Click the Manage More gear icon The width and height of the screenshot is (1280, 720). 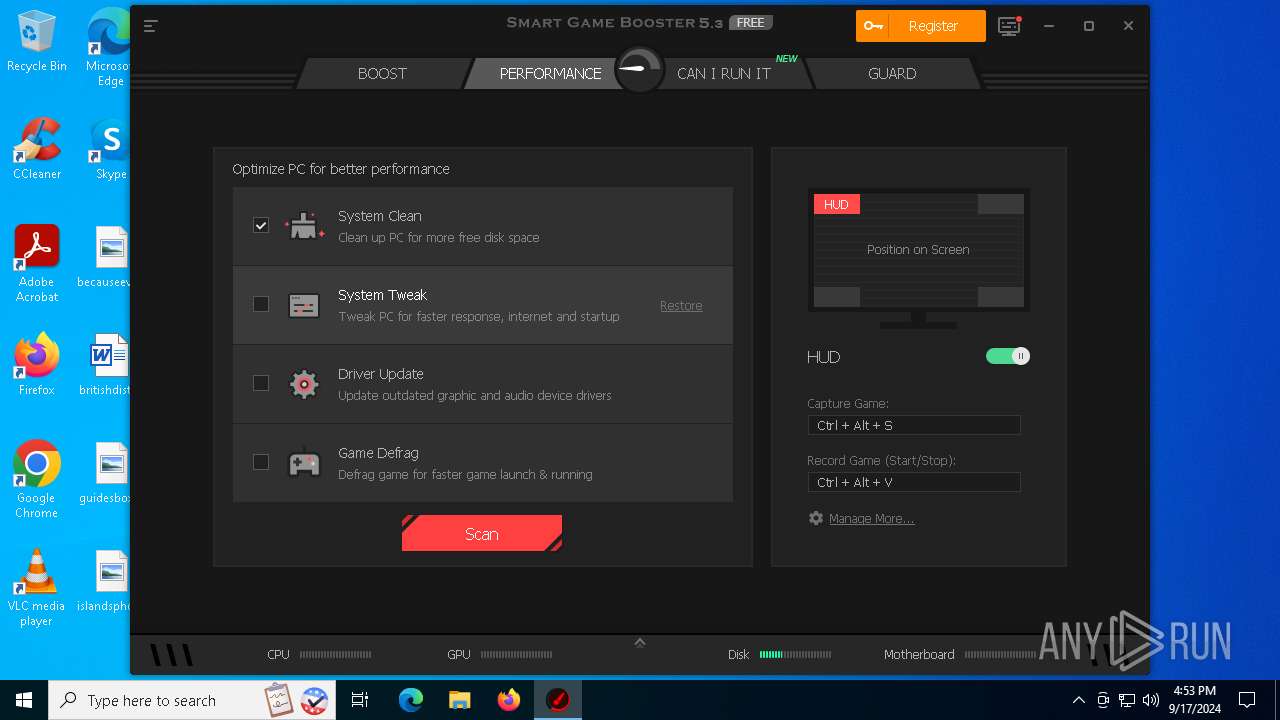(816, 518)
